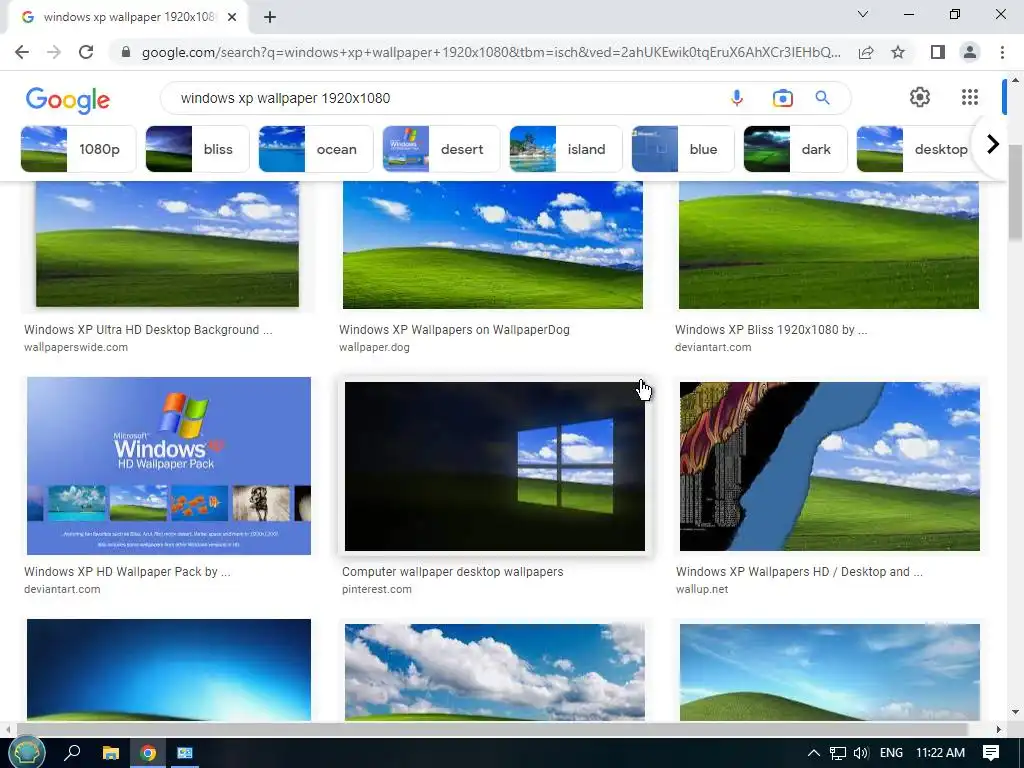
Task: Open the wallpaperswide.com Bliss thumbnail
Action: (167, 244)
